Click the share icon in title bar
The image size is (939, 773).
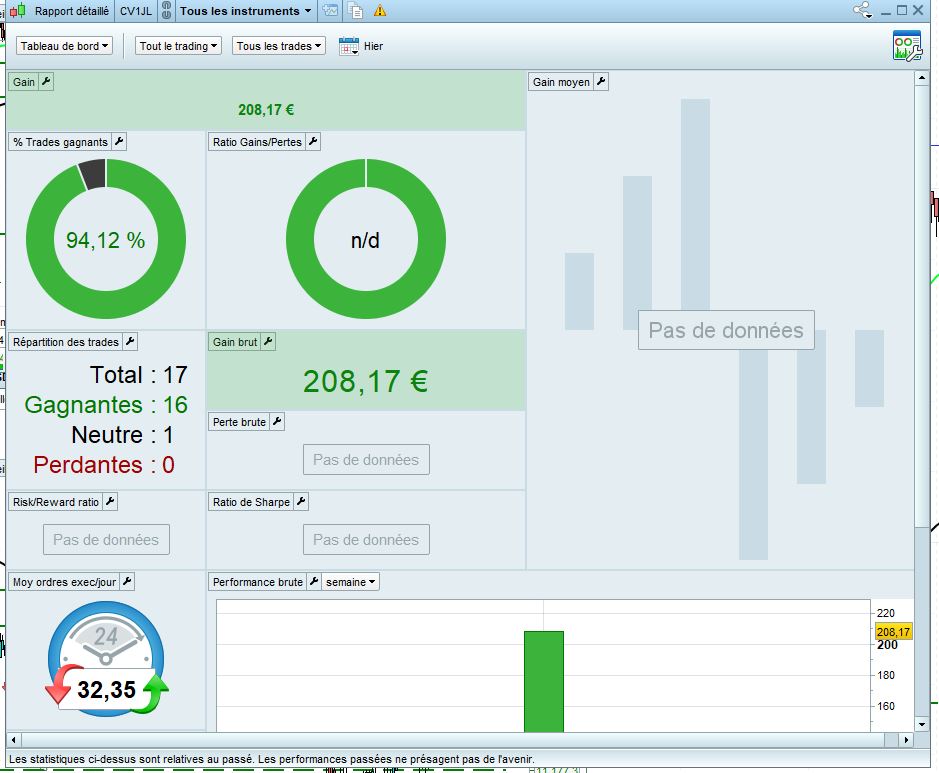(863, 10)
